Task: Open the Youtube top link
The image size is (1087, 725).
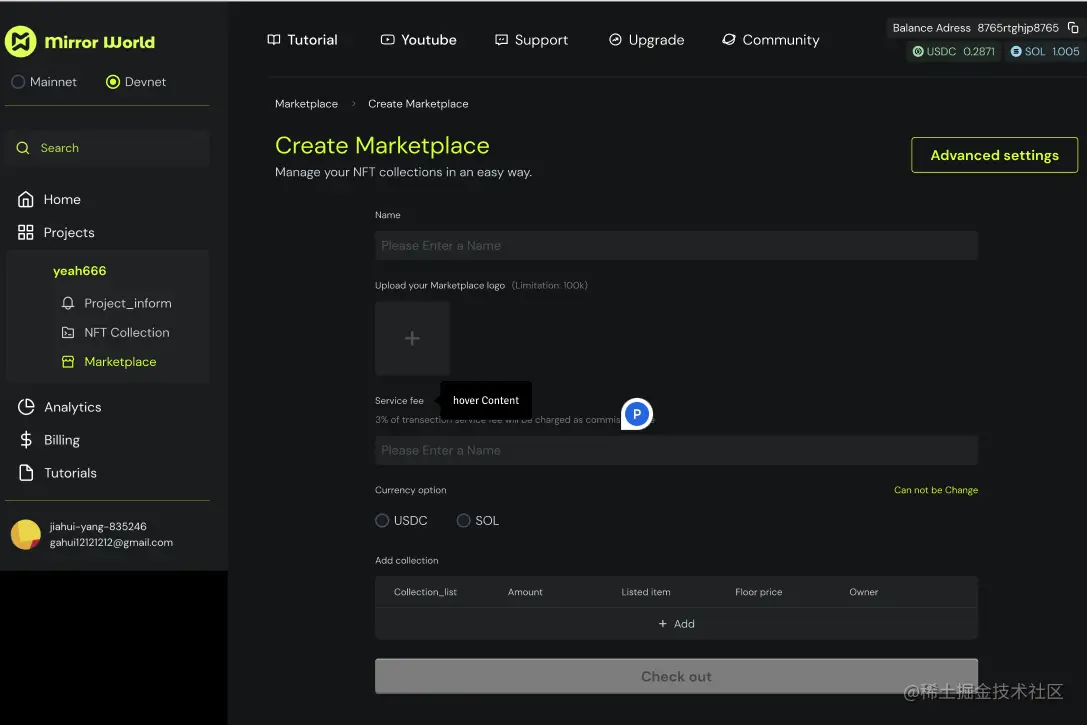Action: click(428, 40)
